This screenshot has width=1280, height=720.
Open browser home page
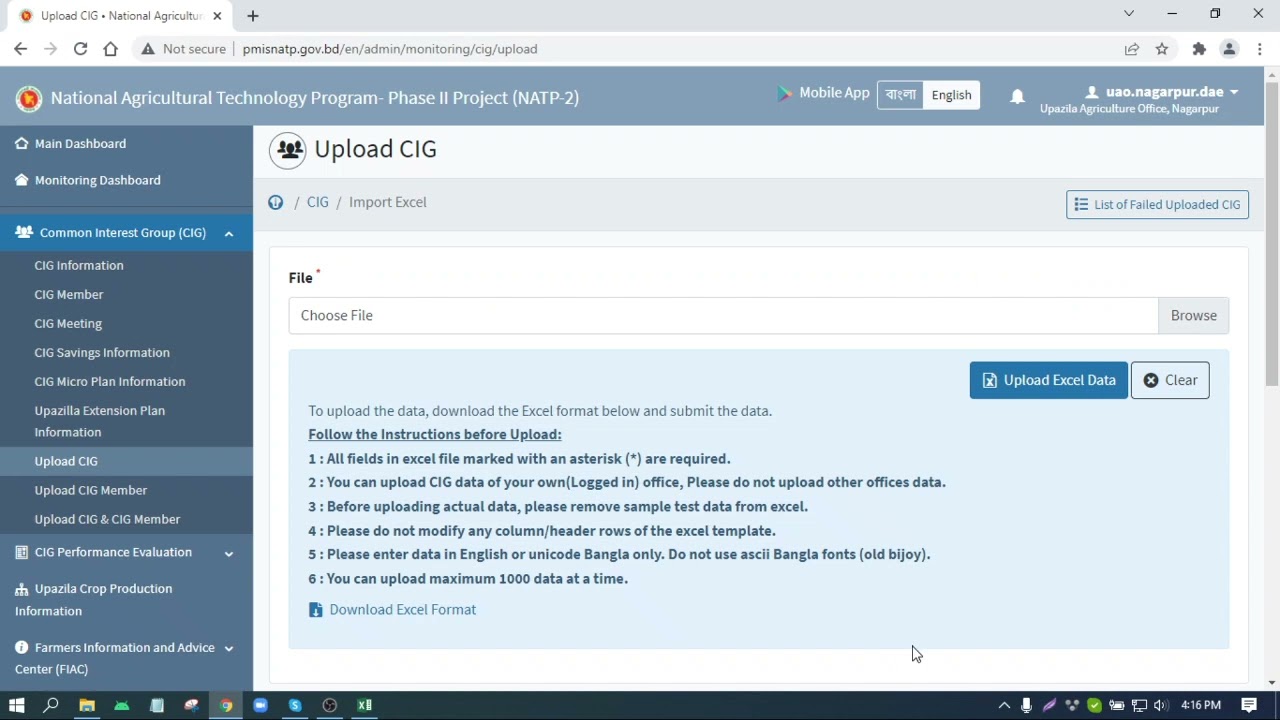[x=110, y=49]
